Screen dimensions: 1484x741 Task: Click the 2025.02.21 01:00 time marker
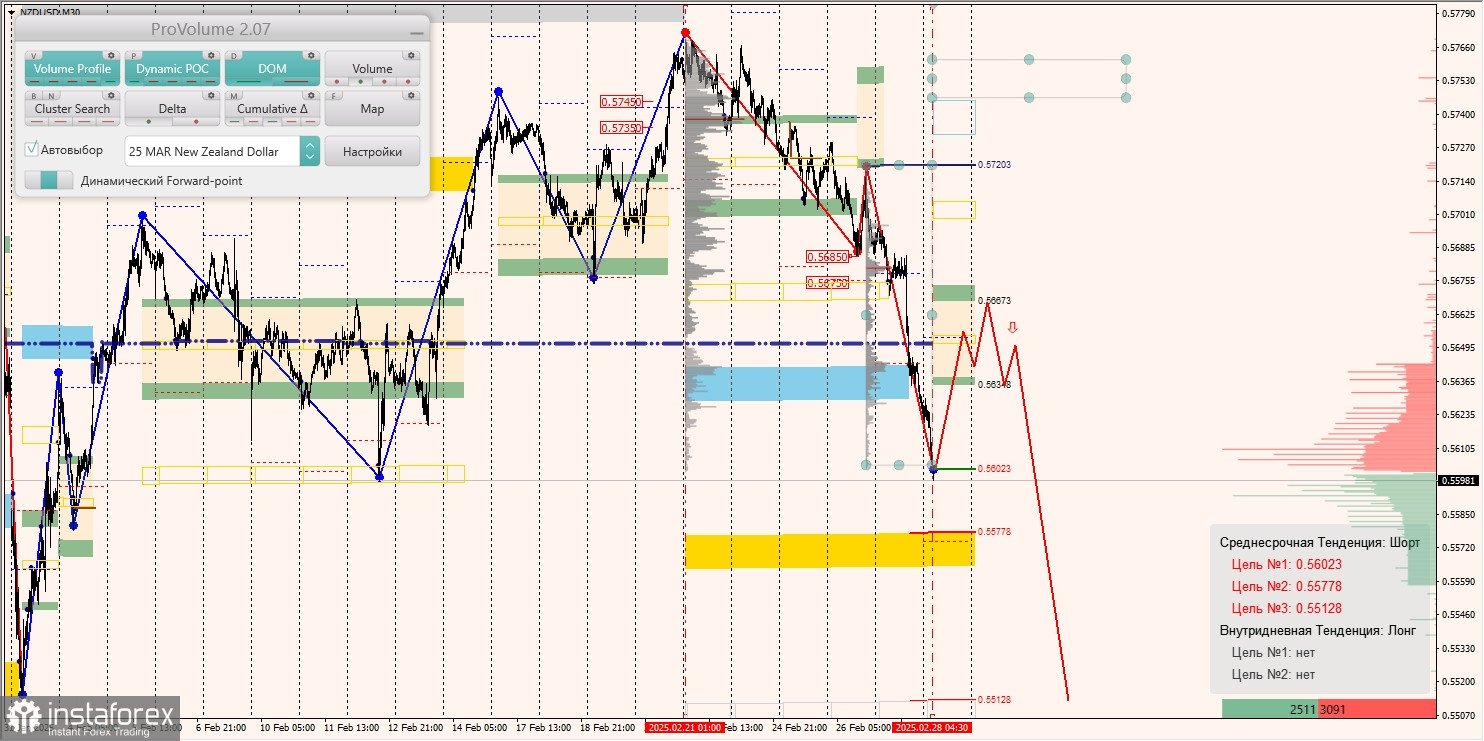(x=684, y=727)
